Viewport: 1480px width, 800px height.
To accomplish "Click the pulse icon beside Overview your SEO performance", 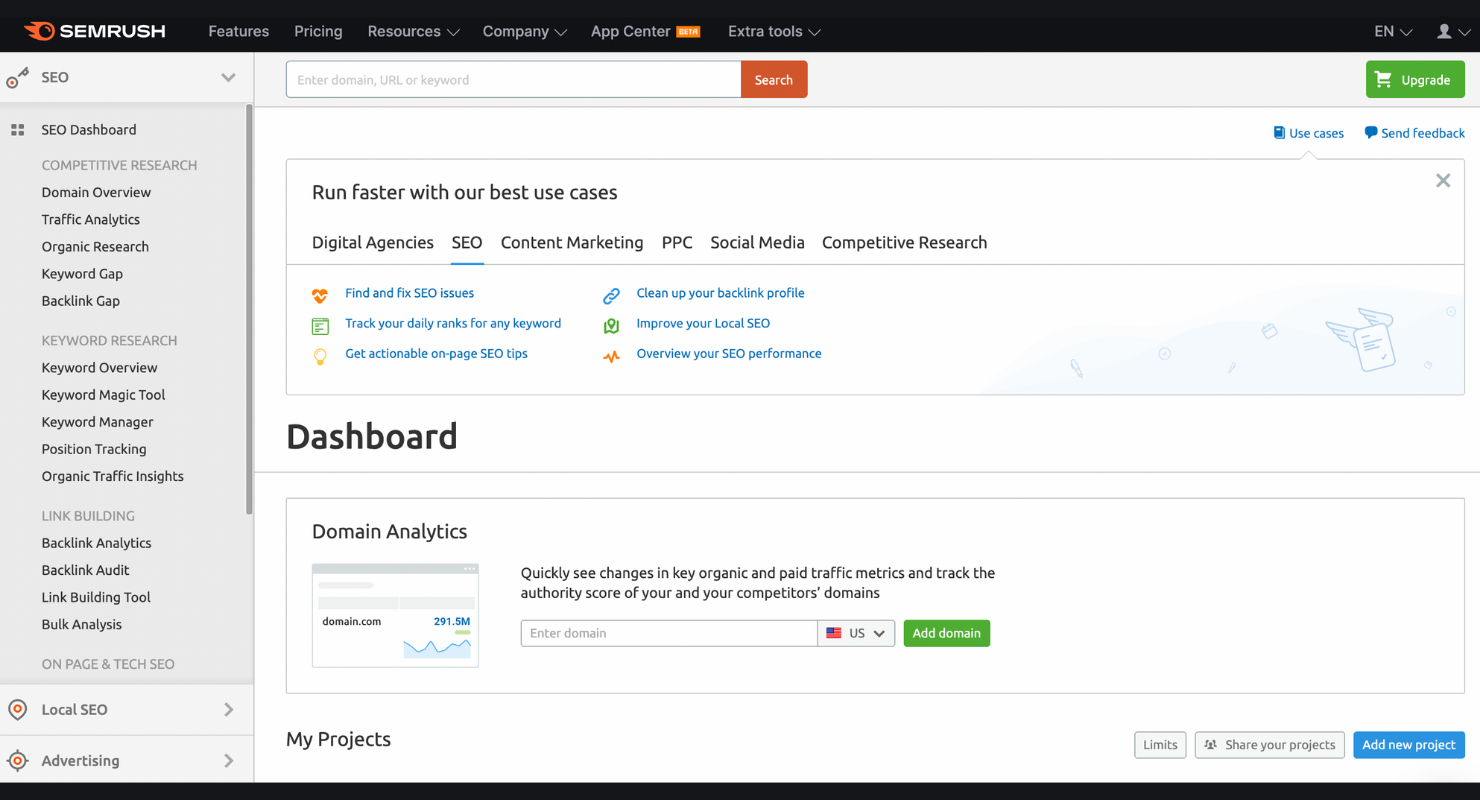I will [611, 356].
